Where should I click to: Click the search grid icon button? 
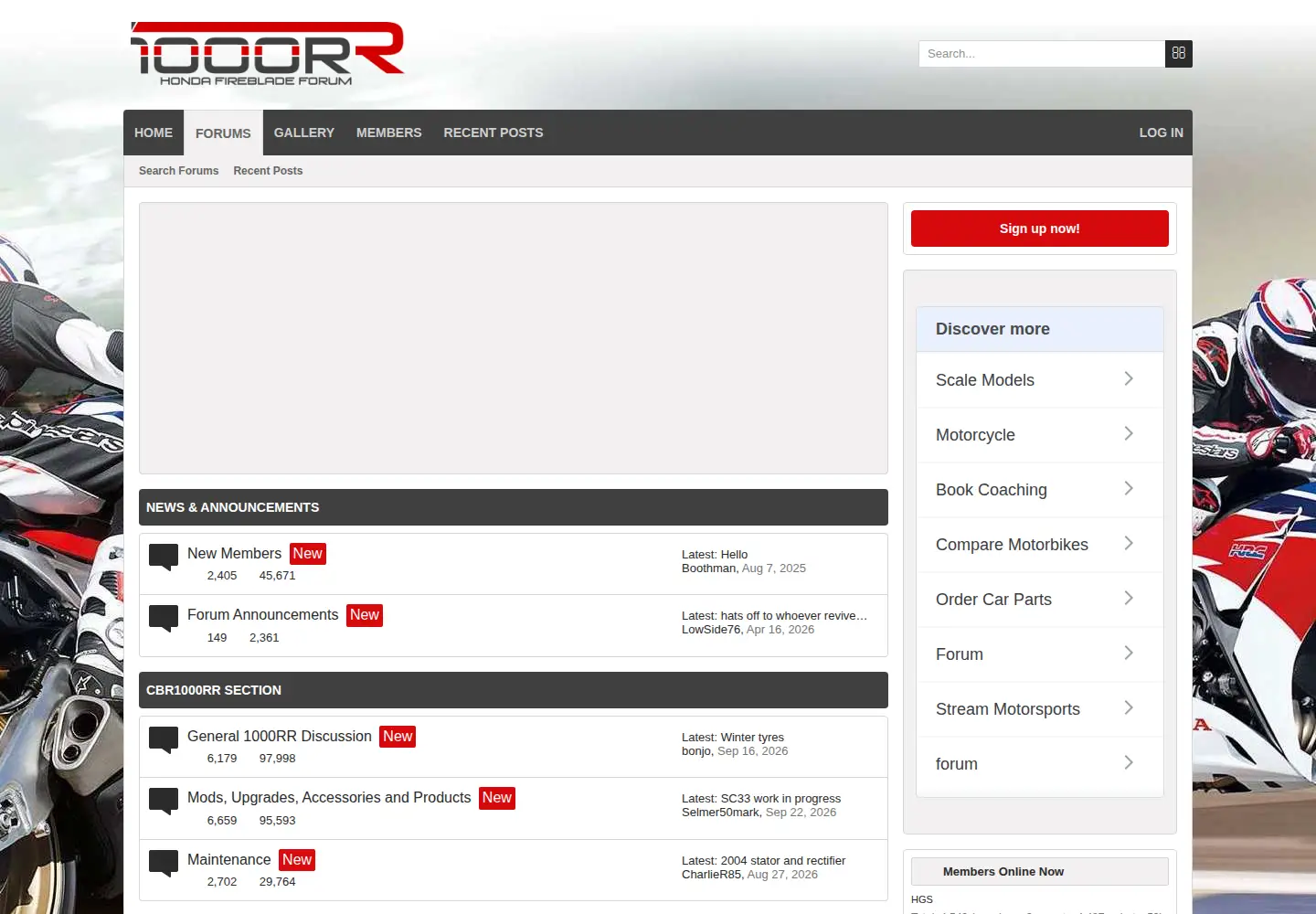(x=1179, y=54)
